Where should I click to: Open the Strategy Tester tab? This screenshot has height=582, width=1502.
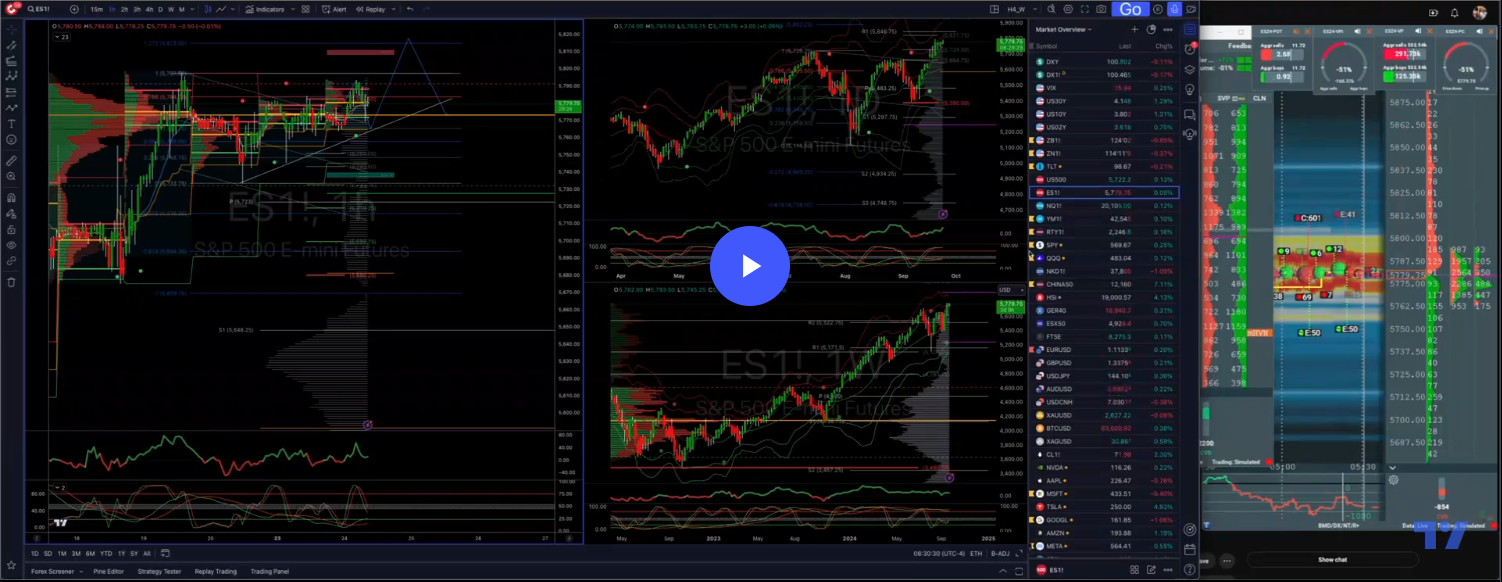pyautogui.click(x=159, y=571)
